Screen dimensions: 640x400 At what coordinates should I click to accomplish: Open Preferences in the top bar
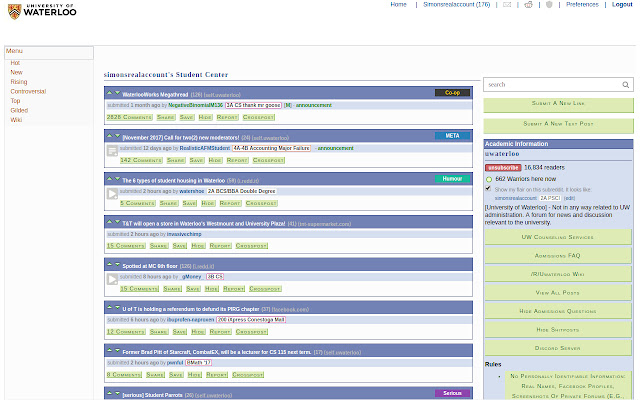(x=582, y=4)
